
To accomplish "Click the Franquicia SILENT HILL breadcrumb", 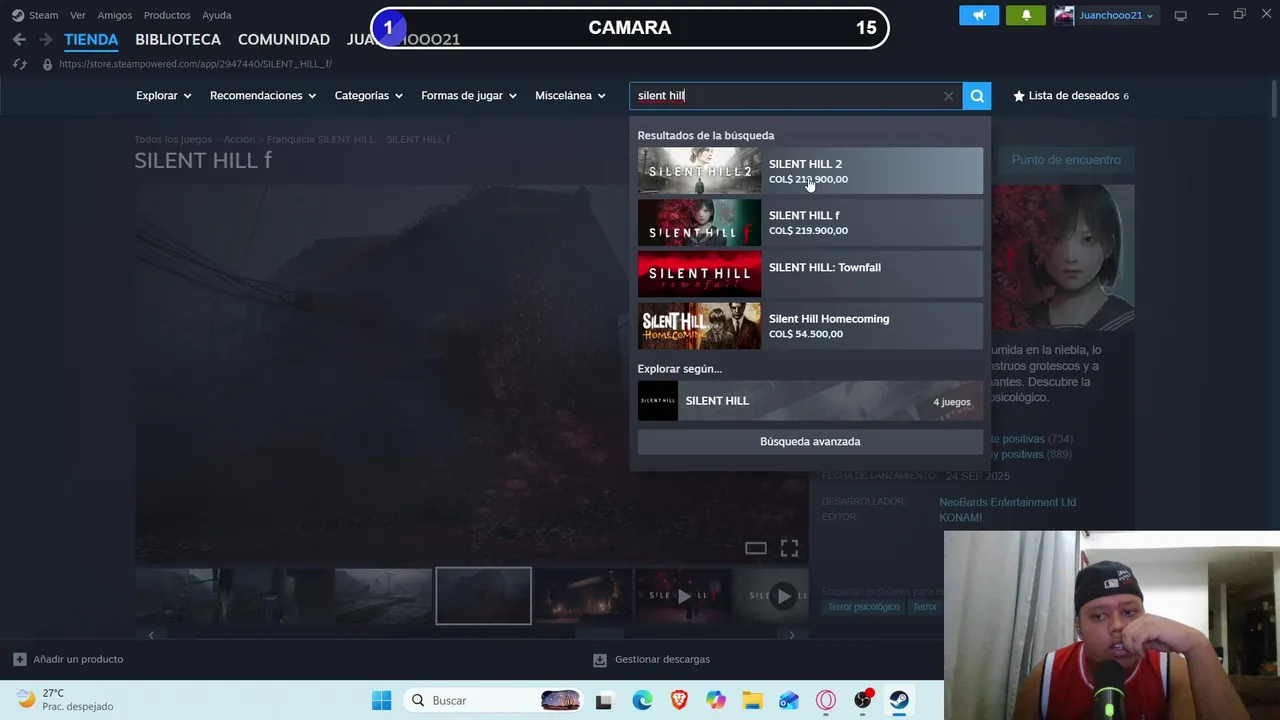I will point(321,139).
